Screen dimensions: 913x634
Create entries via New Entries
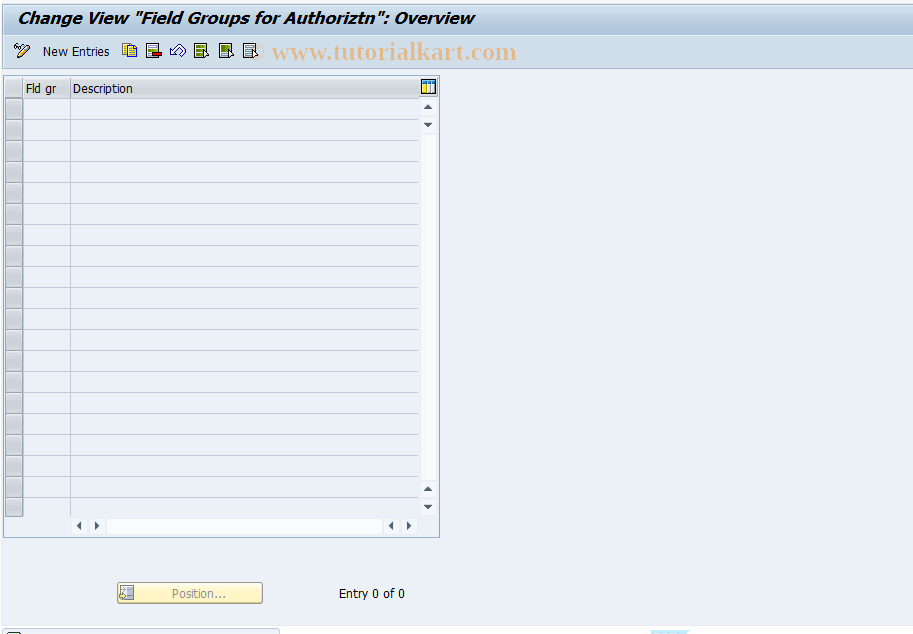coord(76,51)
